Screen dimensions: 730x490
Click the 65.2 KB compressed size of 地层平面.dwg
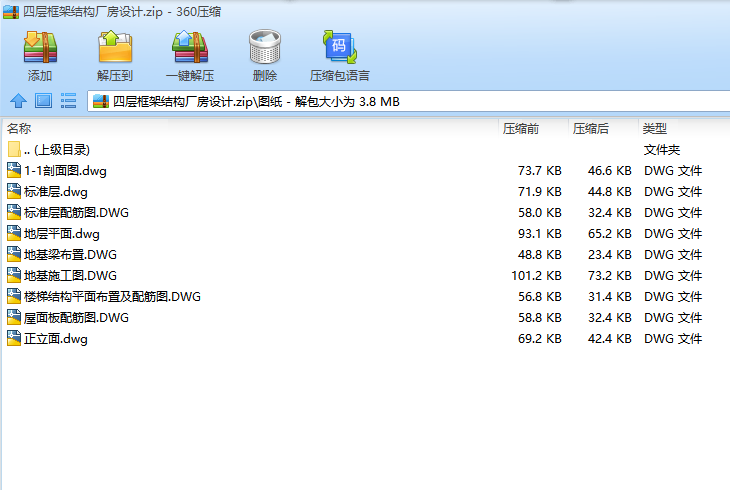click(x=609, y=234)
